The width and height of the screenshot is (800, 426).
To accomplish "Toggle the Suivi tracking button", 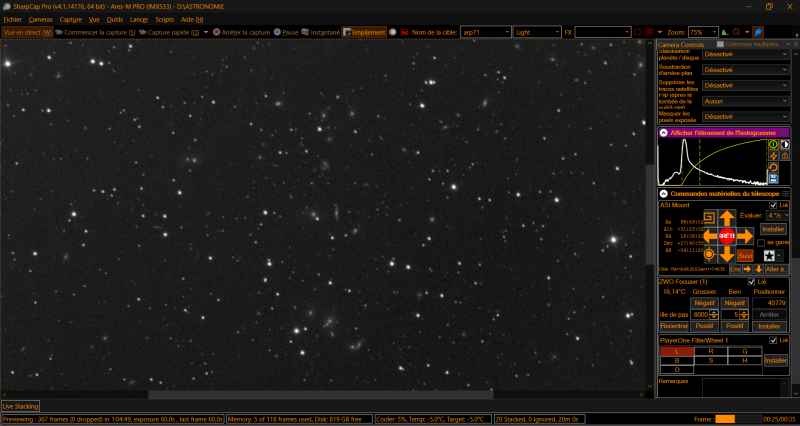I will [745, 255].
